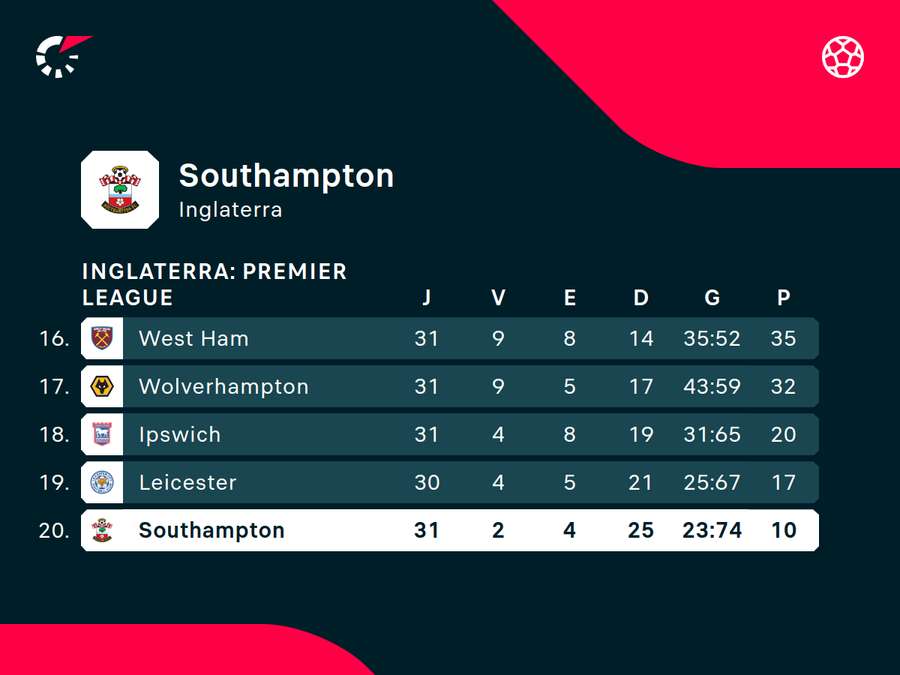The width and height of the screenshot is (900, 675).
Task: Click the Flashscore logo icon
Action: point(63,56)
